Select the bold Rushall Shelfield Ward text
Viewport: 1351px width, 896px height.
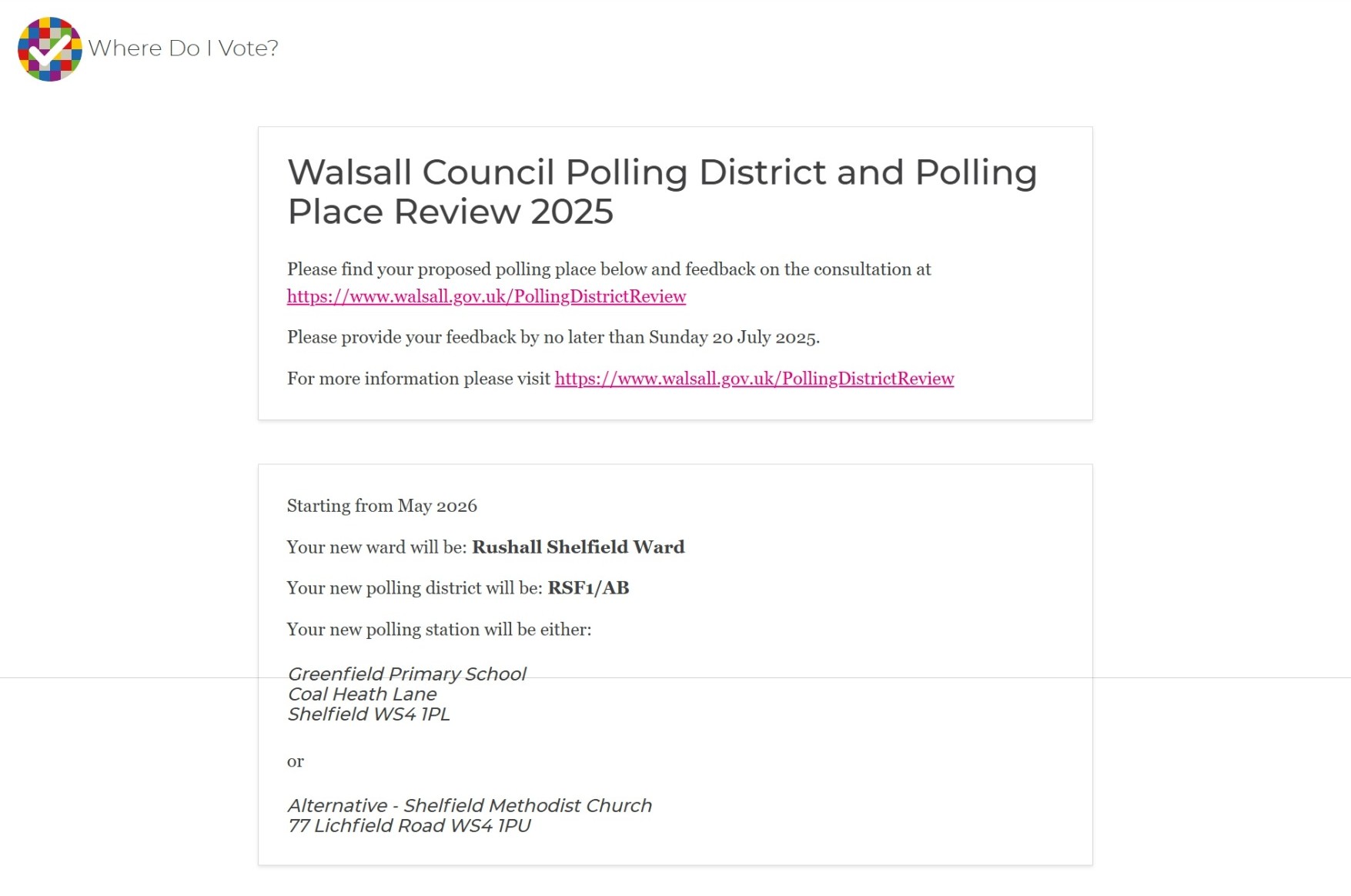578,547
